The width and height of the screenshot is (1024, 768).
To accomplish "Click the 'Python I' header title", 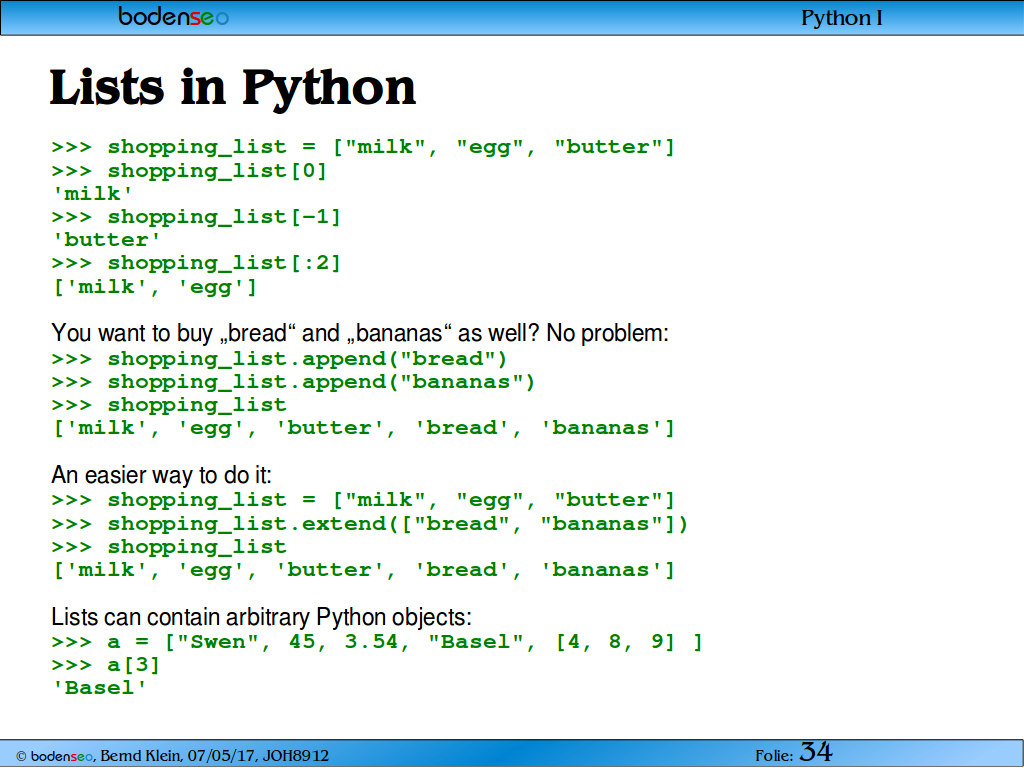I will 842,18.
